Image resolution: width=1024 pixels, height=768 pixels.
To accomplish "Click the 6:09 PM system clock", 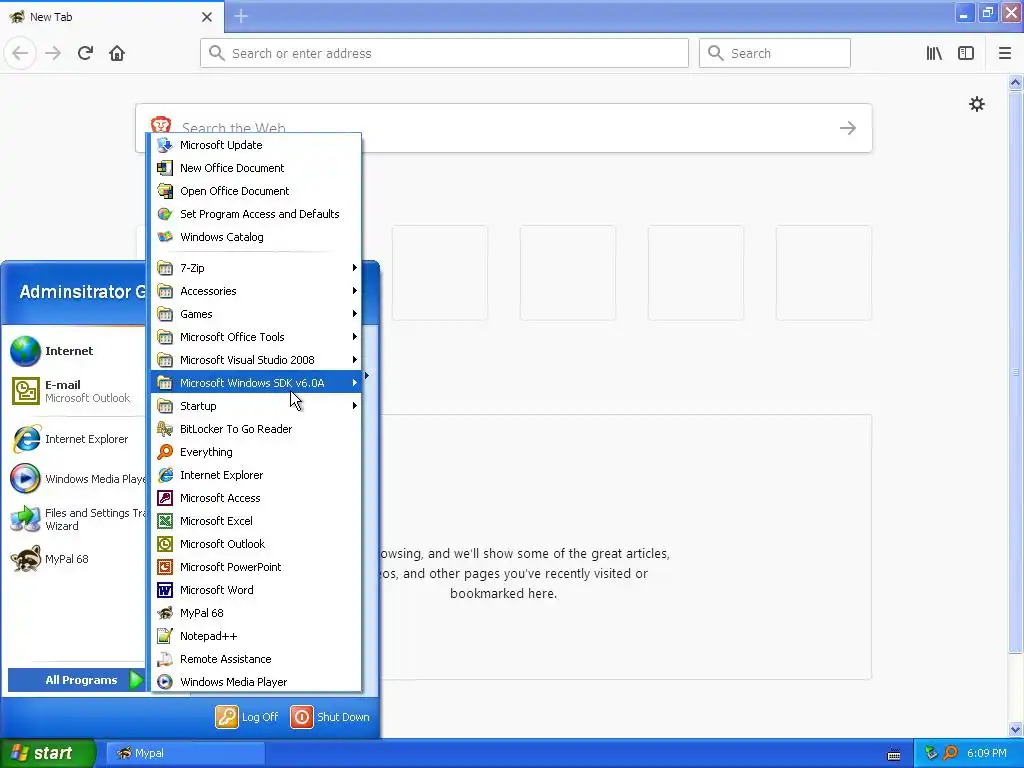I will point(986,753).
